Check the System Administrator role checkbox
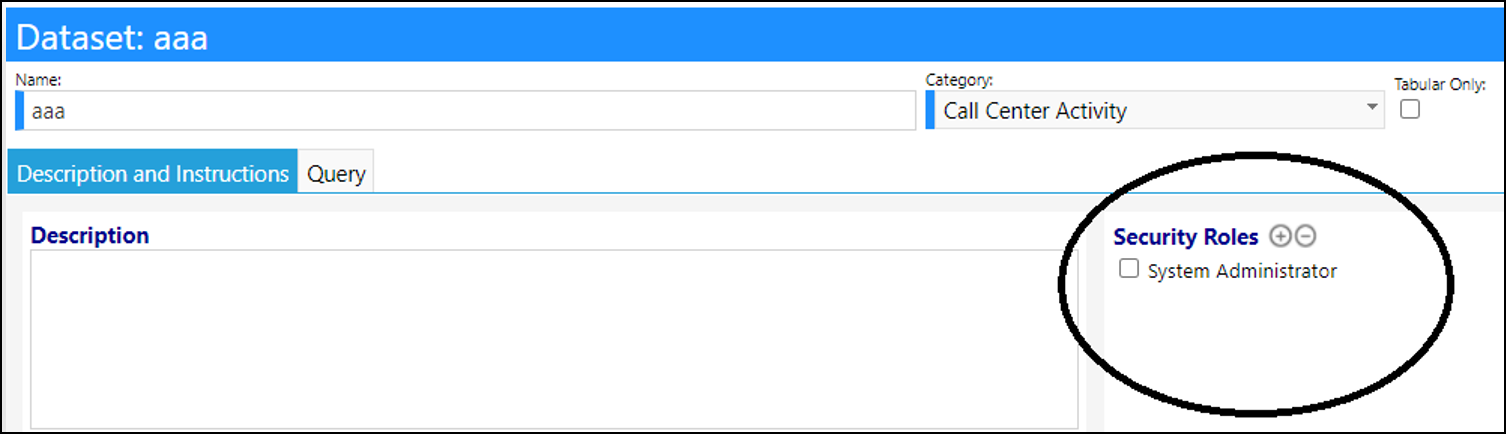The width and height of the screenshot is (1506, 434). coord(1129,269)
